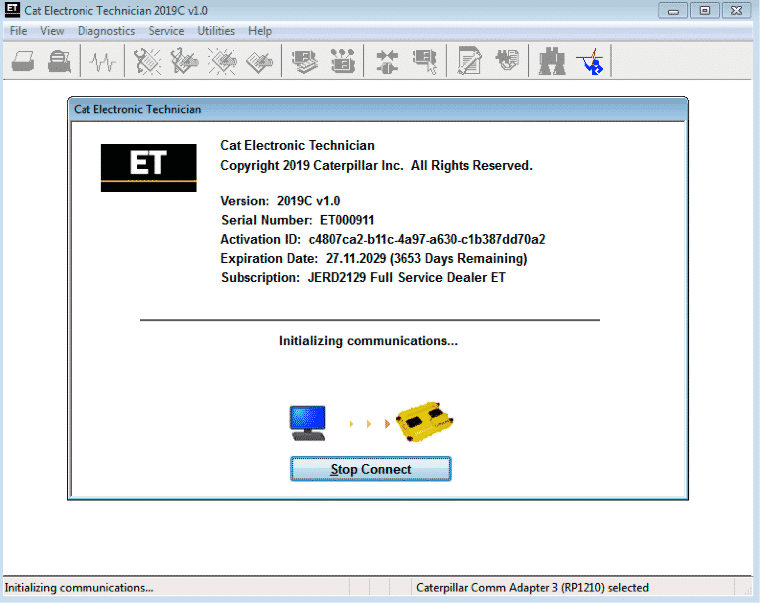Screen dimensions: 760x603
Task: Open the hand holding chip icon
Action: [507, 60]
